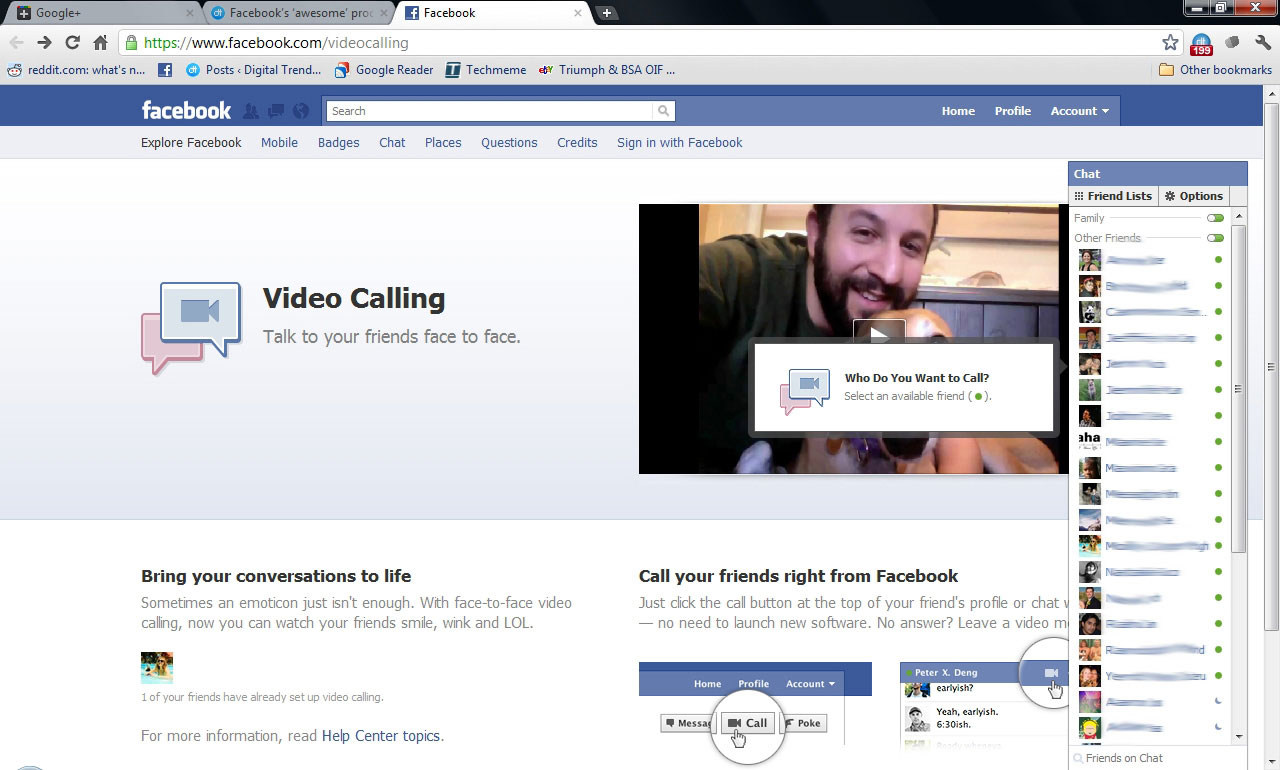Click the Video Calling chat bubble icon

(x=191, y=327)
